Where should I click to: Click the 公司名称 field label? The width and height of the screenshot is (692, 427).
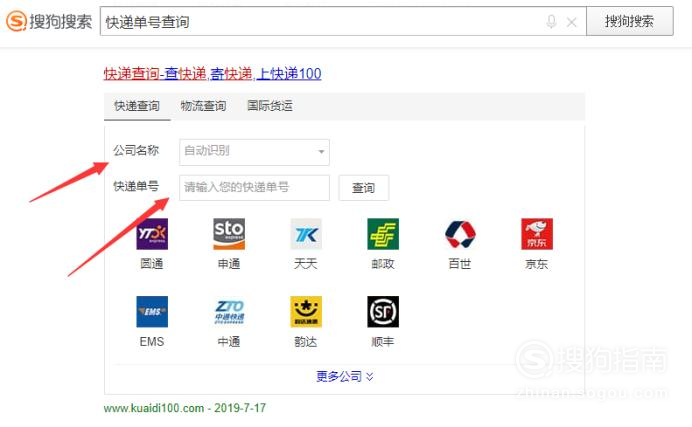click(x=136, y=150)
